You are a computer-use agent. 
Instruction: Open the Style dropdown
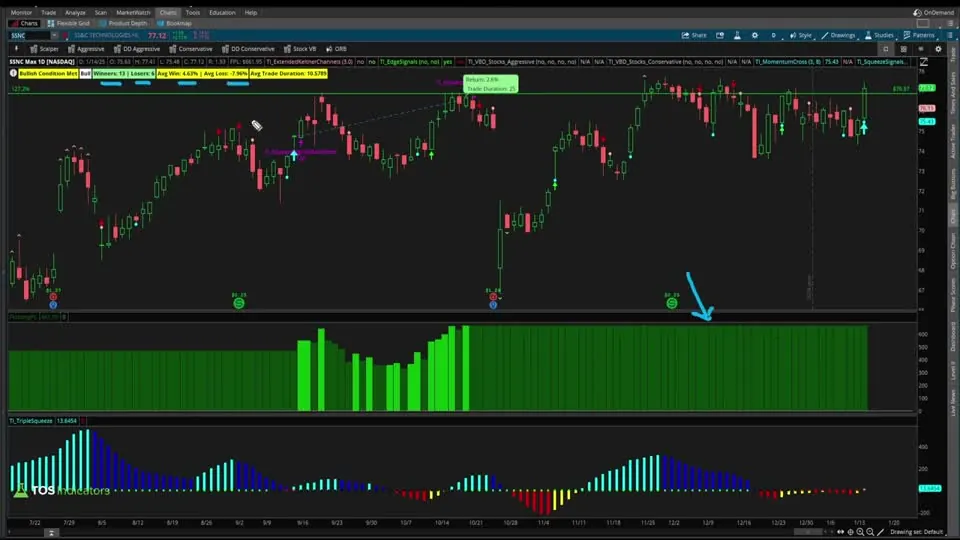(801, 36)
